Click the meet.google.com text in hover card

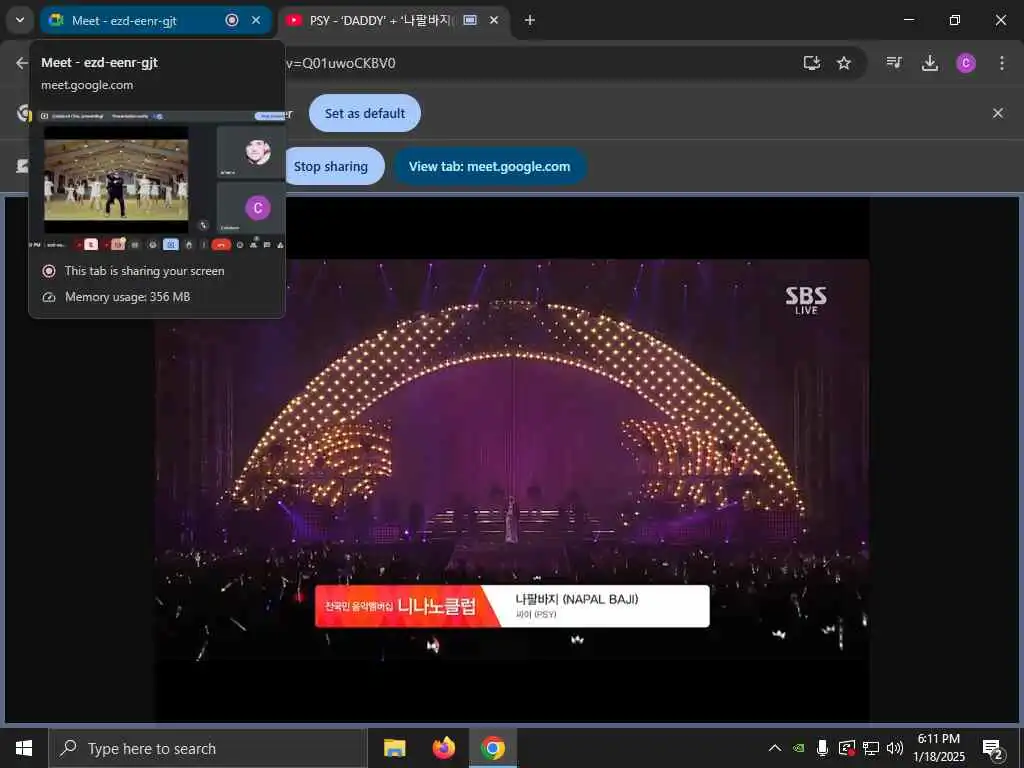tap(87, 85)
